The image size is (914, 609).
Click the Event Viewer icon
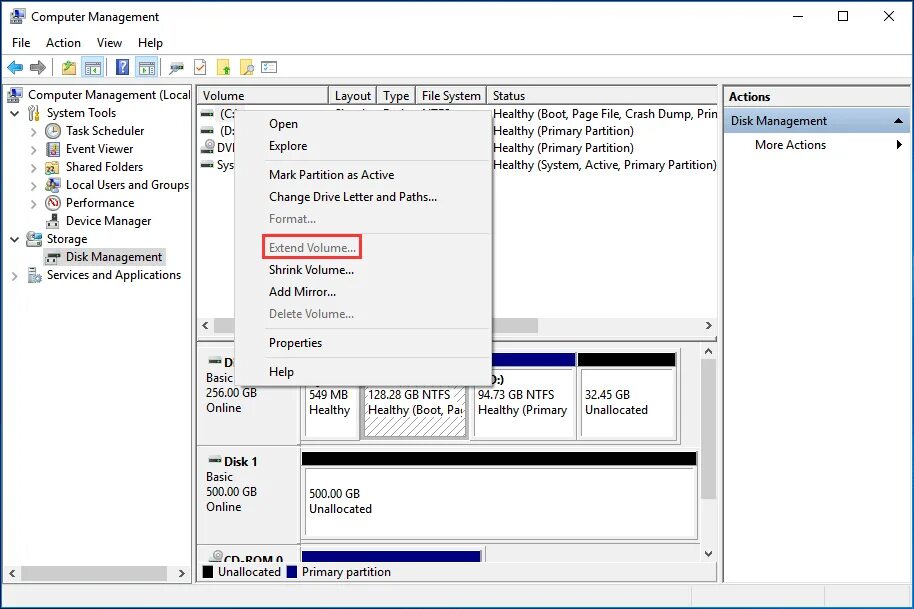click(53, 149)
